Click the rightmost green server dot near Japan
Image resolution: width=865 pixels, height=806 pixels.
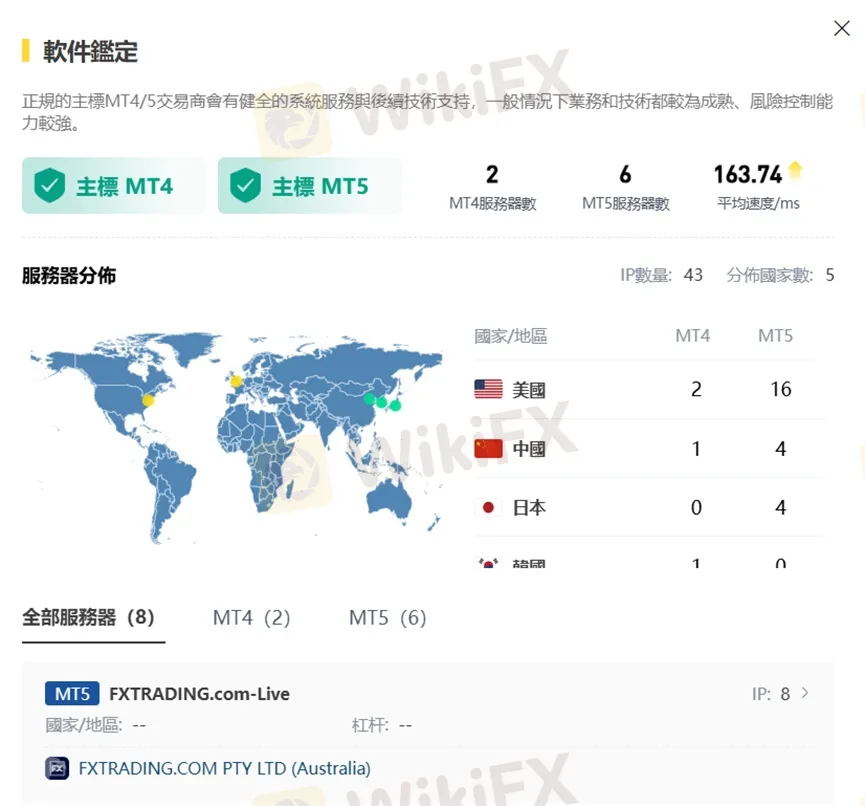396,405
